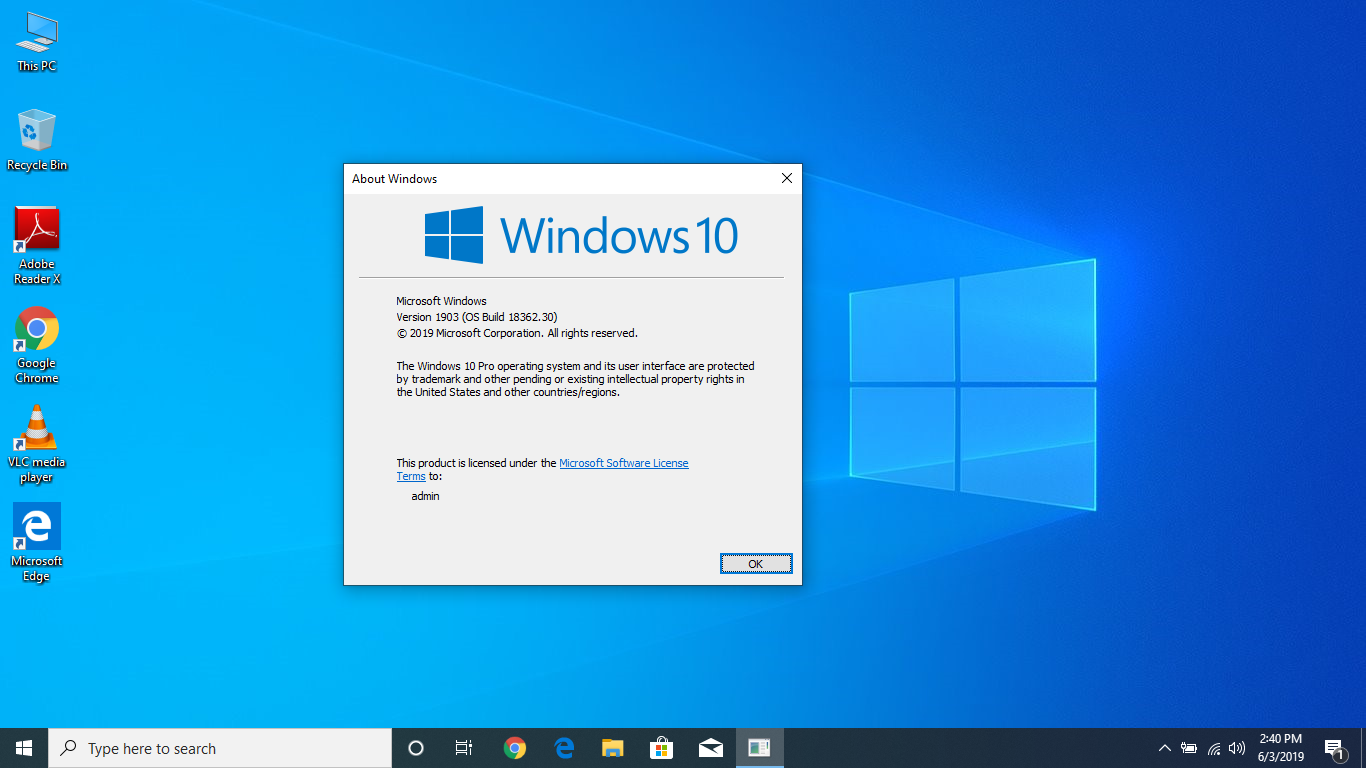Open the Mail app from taskbar
The width and height of the screenshot is (1366, 768).
click(x=711, y=748)
